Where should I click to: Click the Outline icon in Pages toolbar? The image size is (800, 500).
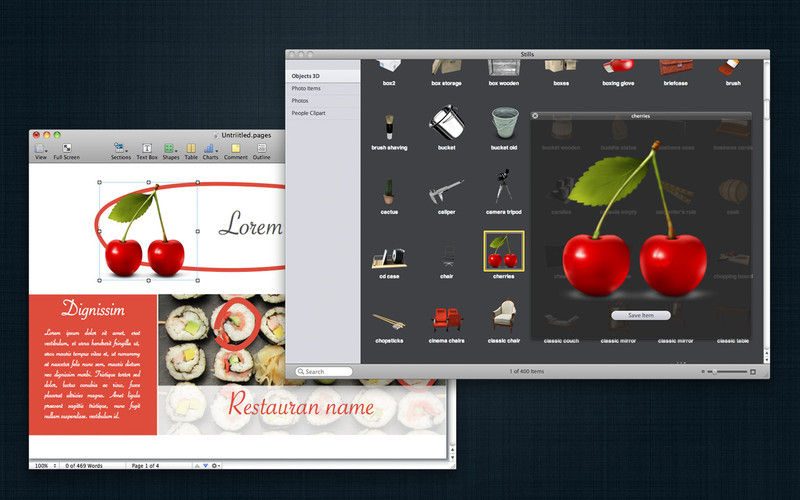pyautogui.click(x=261, y=151)
